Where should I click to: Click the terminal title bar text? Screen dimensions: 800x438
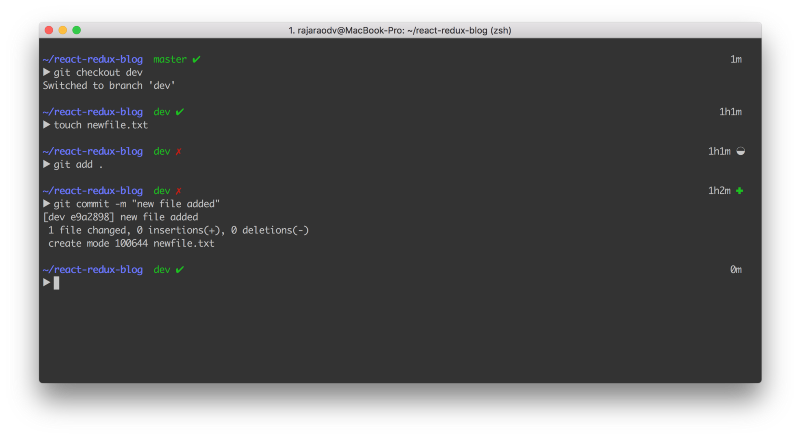point(400,30)
